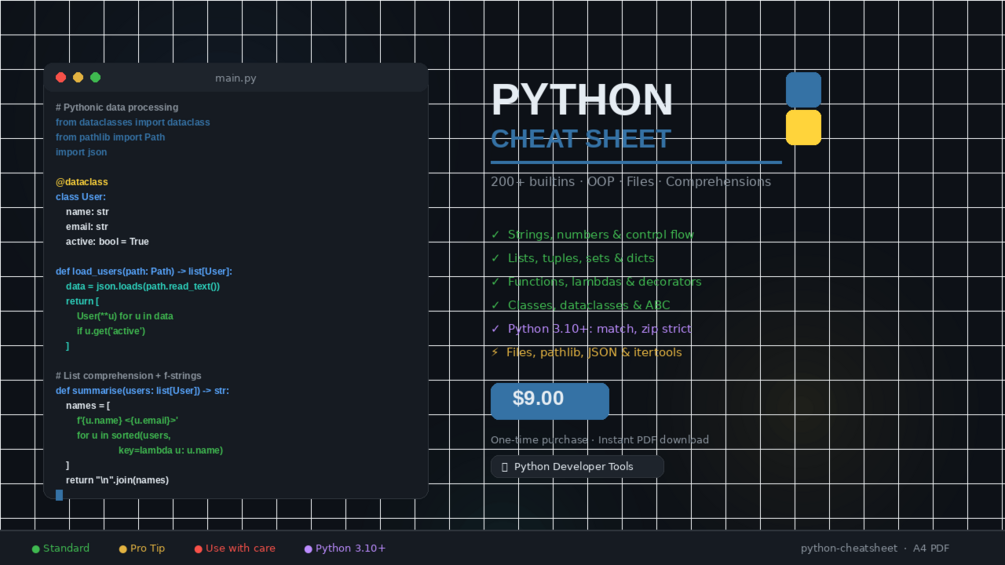Click the green Standard legend dot
The image size is (1005, 565).
click(36, 549)
